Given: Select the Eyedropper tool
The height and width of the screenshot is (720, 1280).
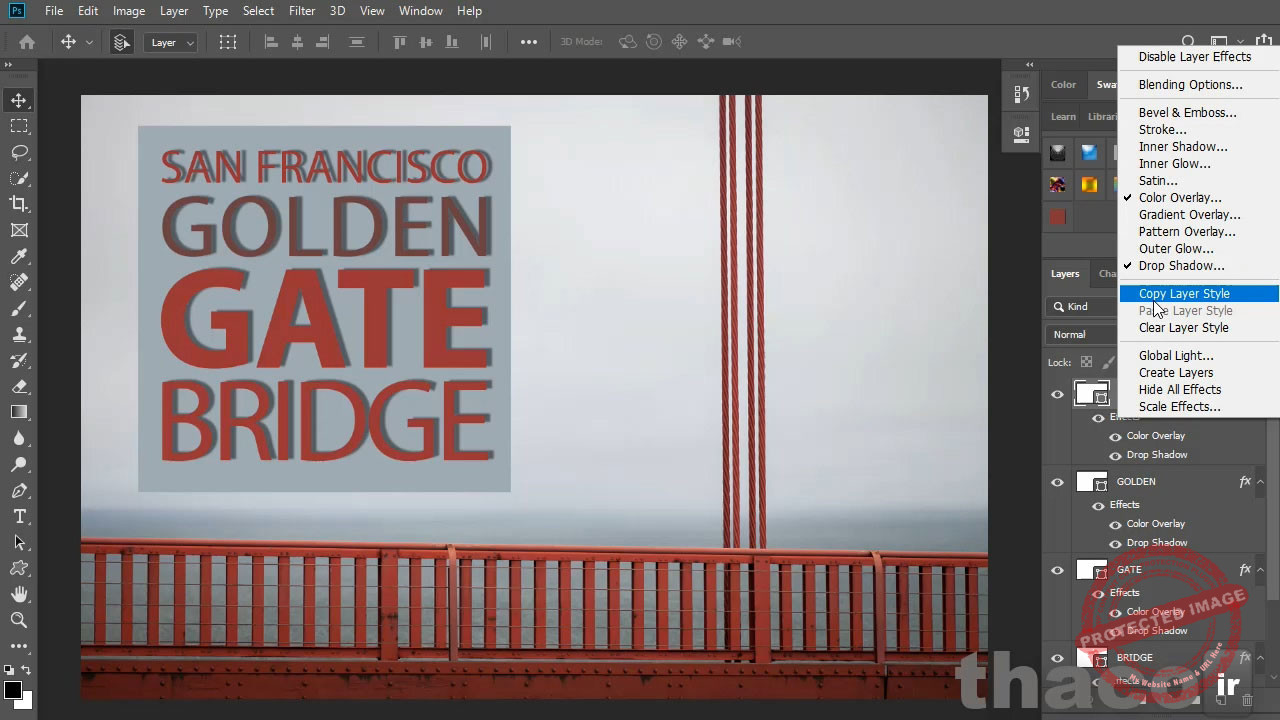Looking at the screenshot, I should point(19,256).
